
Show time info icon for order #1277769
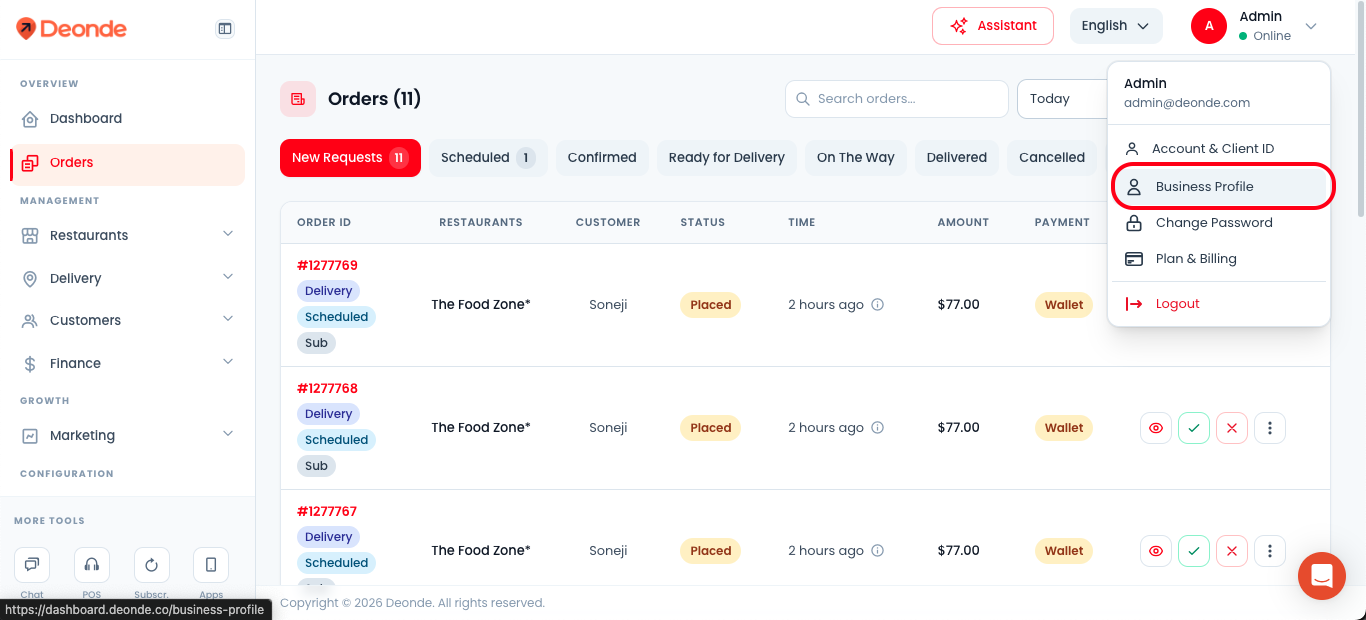[x=878, y=305]
